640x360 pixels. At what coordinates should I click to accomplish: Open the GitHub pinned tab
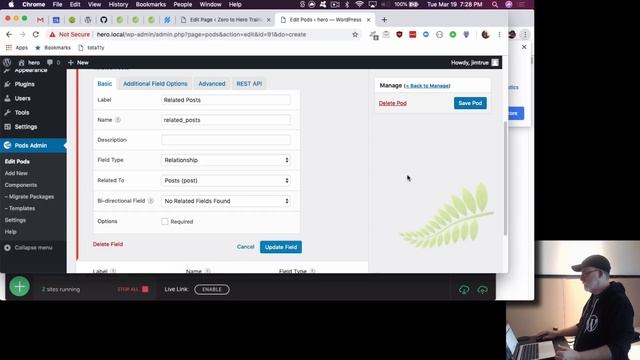[104, 20]
